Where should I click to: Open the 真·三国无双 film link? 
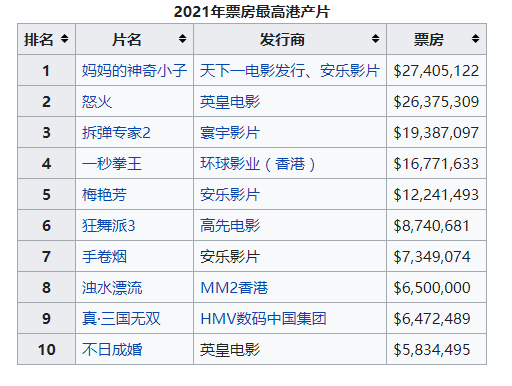click(x=121, y=319)
